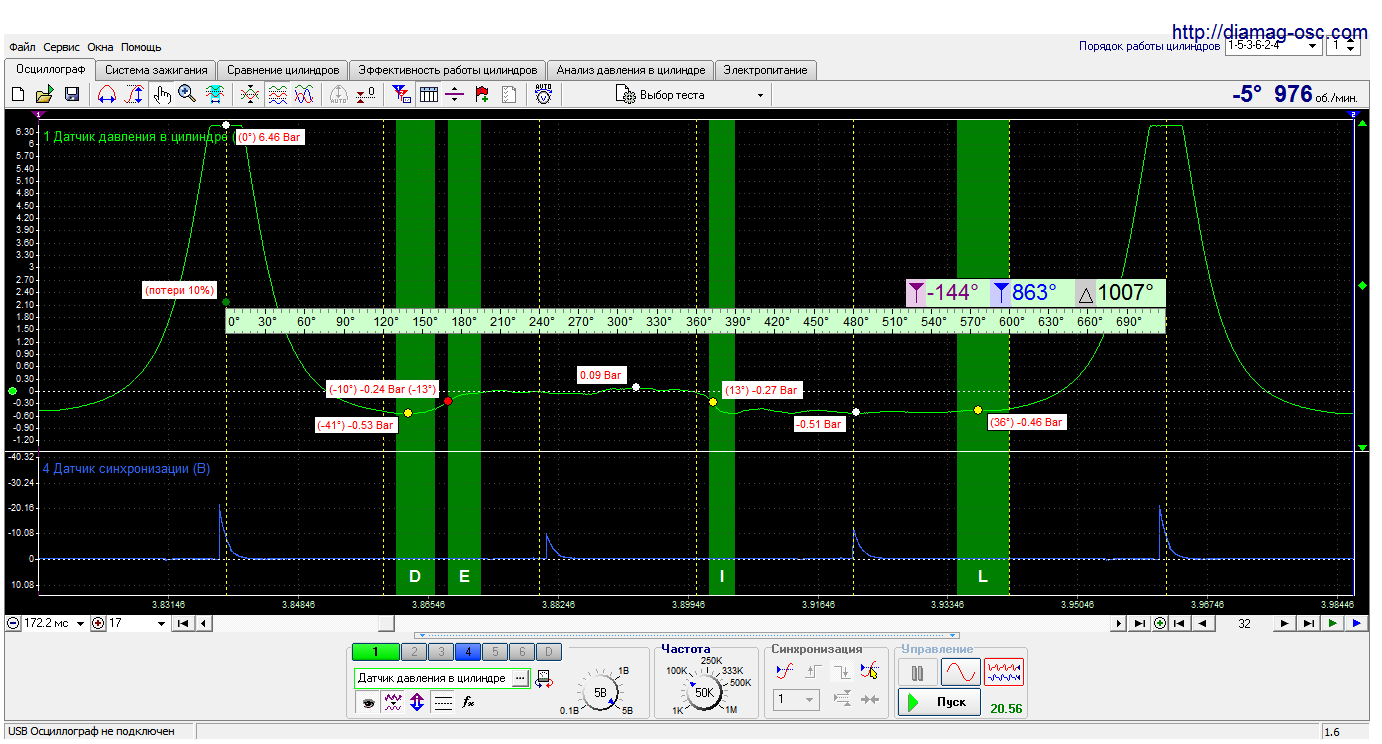Click the pause button in Управление
This screenshot has height=744, width=1382.
pyautogui.click(x=917, y=672)
